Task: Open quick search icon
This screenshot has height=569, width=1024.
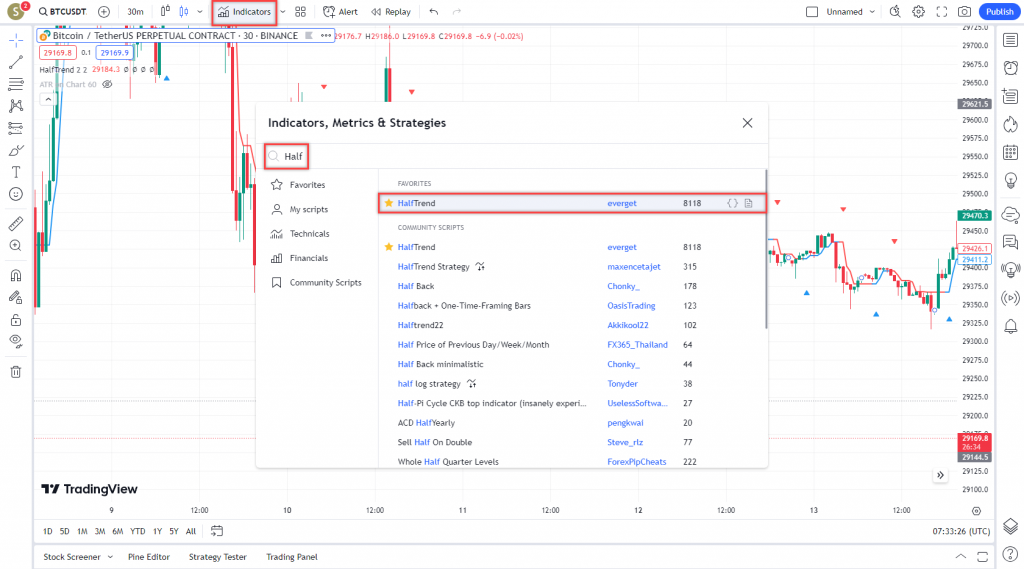Action: click(895, 12)
